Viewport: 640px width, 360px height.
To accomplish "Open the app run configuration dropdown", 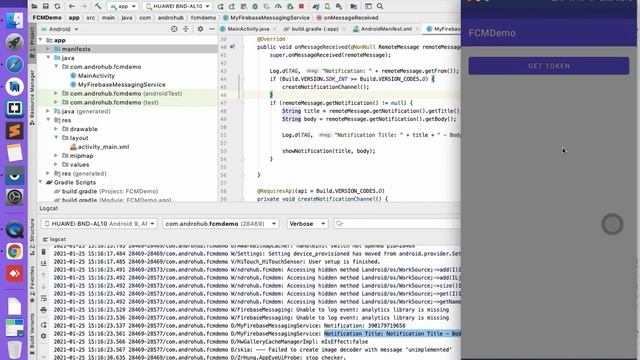I will (x=122, y=7).
